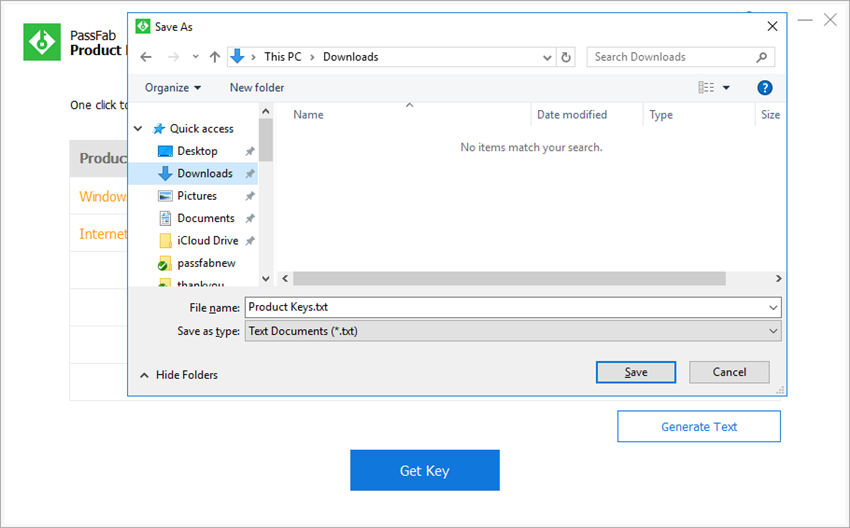
Task: Open the blue Help icon
Action: (x=764, y=88)
